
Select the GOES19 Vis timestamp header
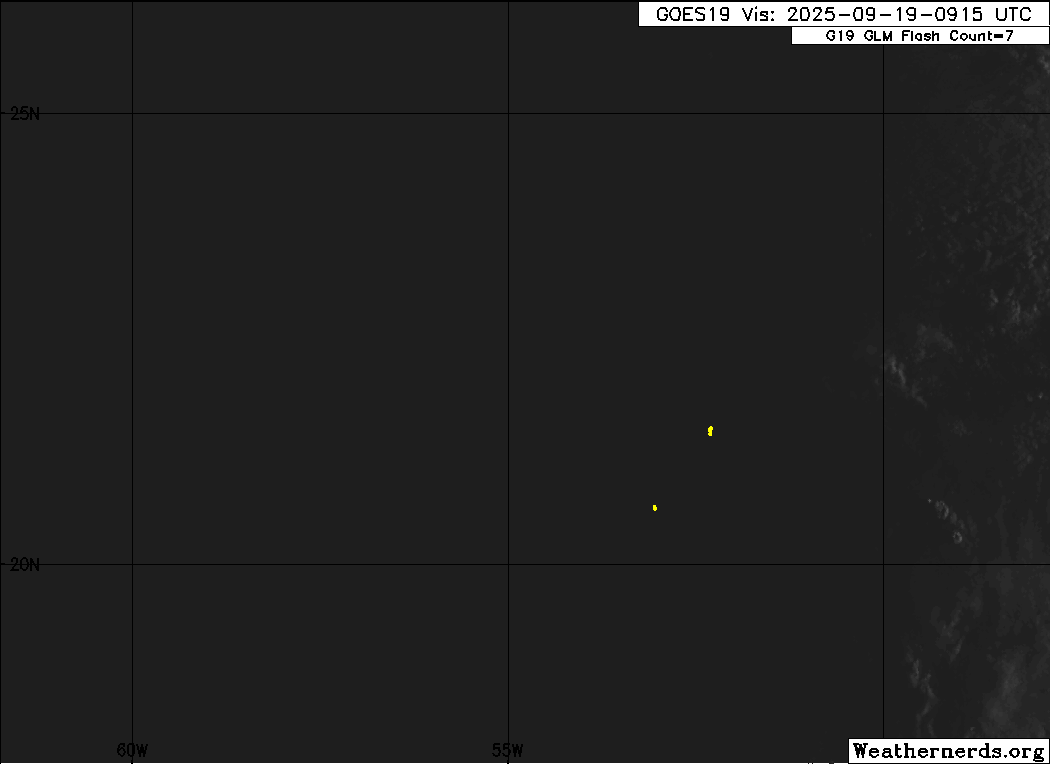click(843, 14)
